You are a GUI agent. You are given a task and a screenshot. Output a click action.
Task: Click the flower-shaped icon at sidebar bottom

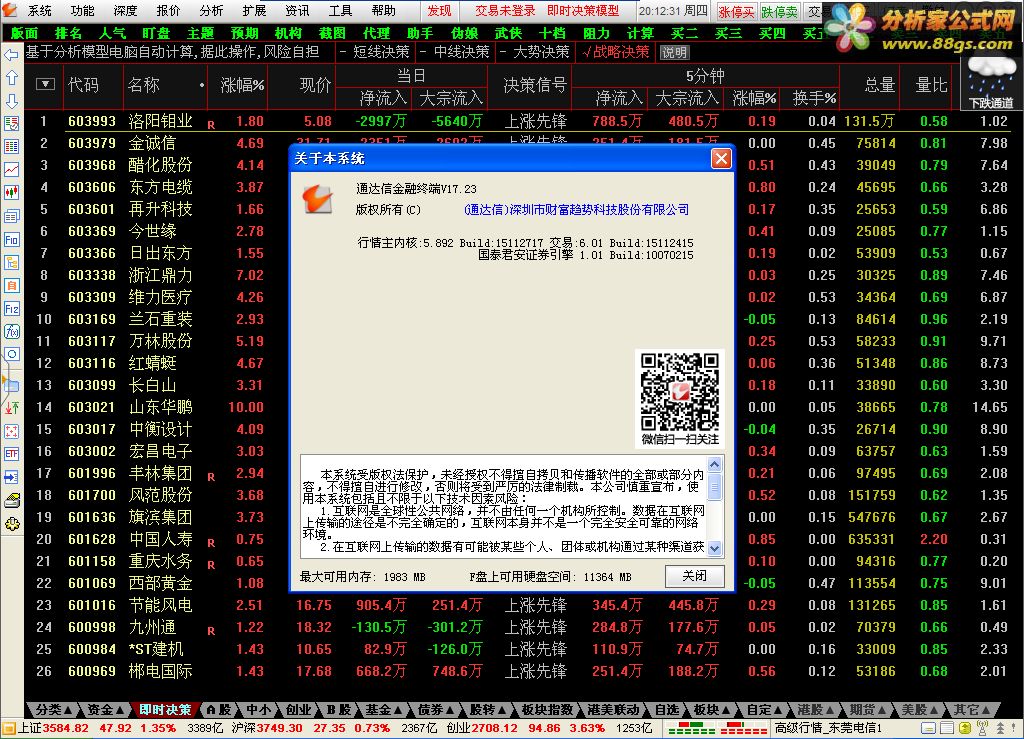tap(11, 524)
